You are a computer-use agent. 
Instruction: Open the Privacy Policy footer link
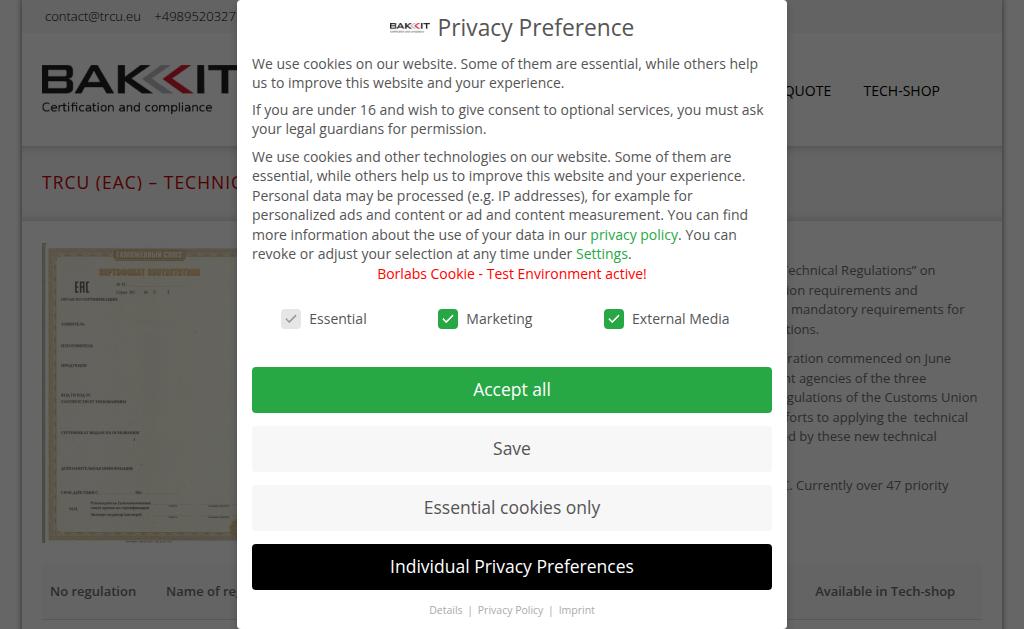510,610
